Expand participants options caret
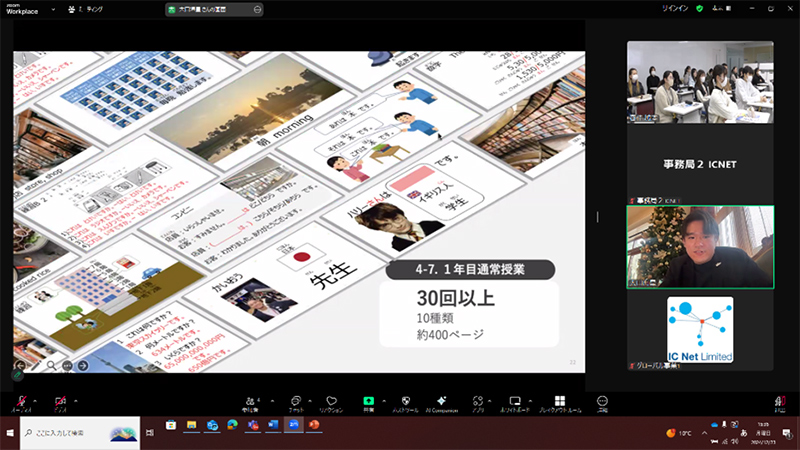 click(x=272, y=401)
